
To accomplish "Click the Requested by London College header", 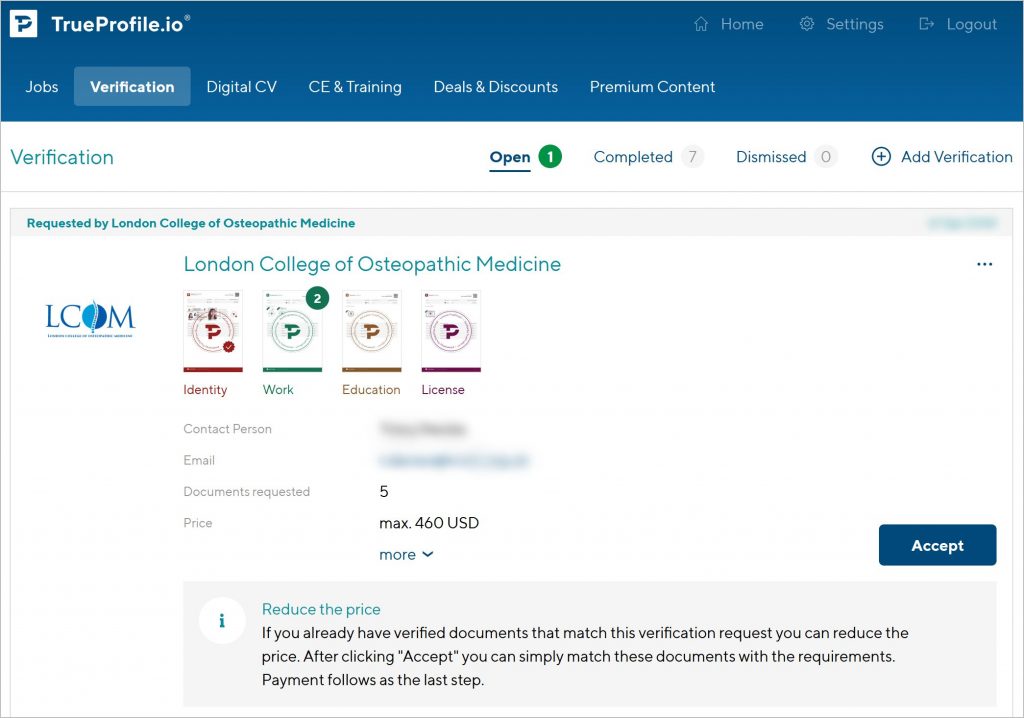I will pyautogui.click(x=191, y=223).
